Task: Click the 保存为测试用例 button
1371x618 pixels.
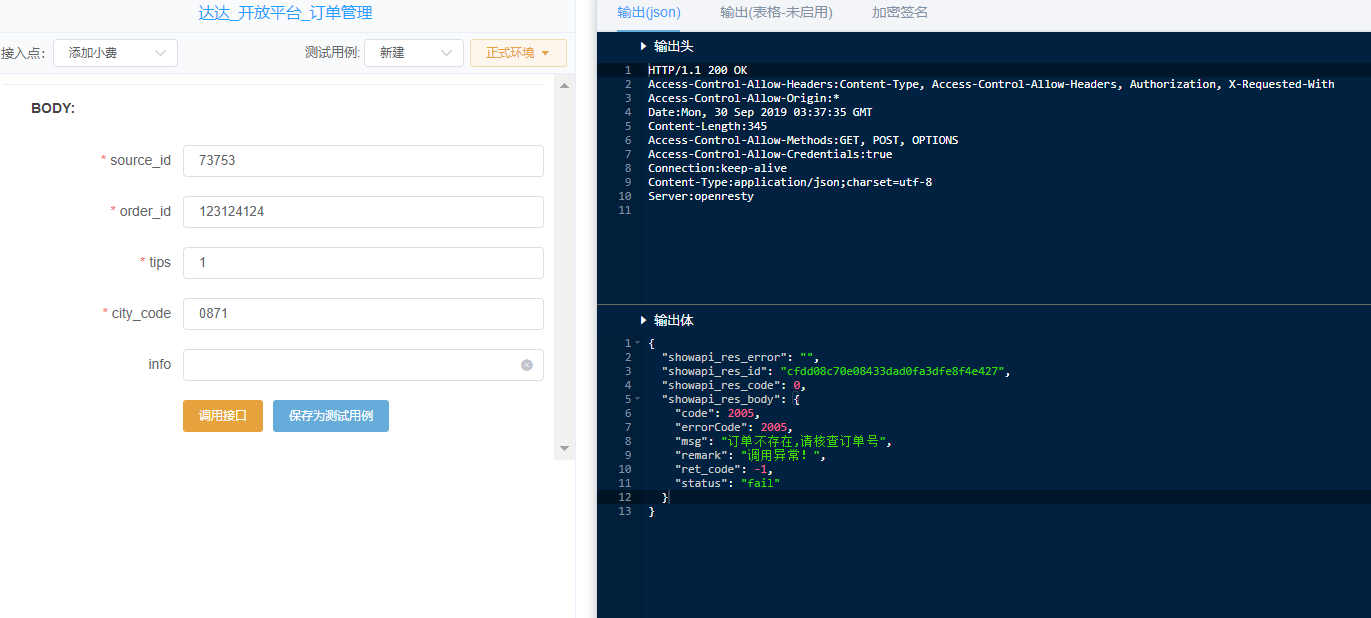Action: click(x=331, y=416)
